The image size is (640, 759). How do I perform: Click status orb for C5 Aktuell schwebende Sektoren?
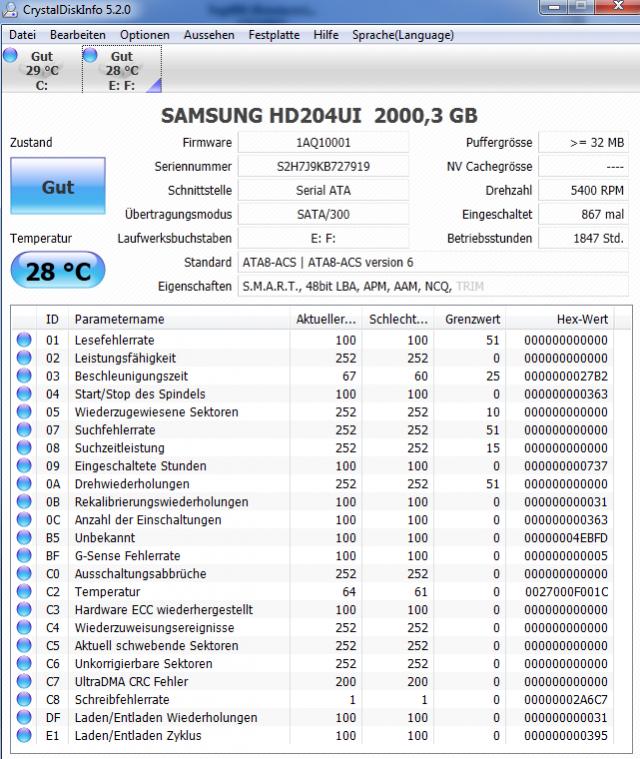point(24,645)
